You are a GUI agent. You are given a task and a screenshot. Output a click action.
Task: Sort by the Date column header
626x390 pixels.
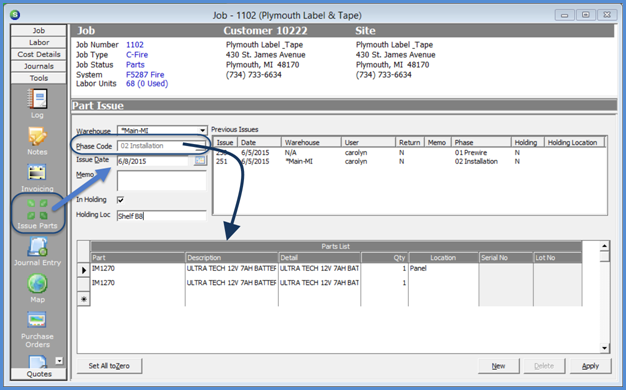259,142
